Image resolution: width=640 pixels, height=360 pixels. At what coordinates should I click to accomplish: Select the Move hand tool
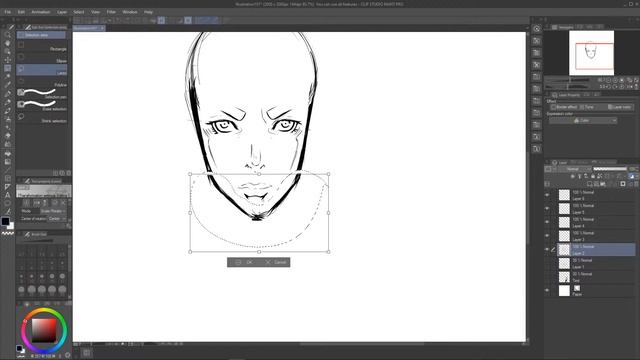coord(8,43)
